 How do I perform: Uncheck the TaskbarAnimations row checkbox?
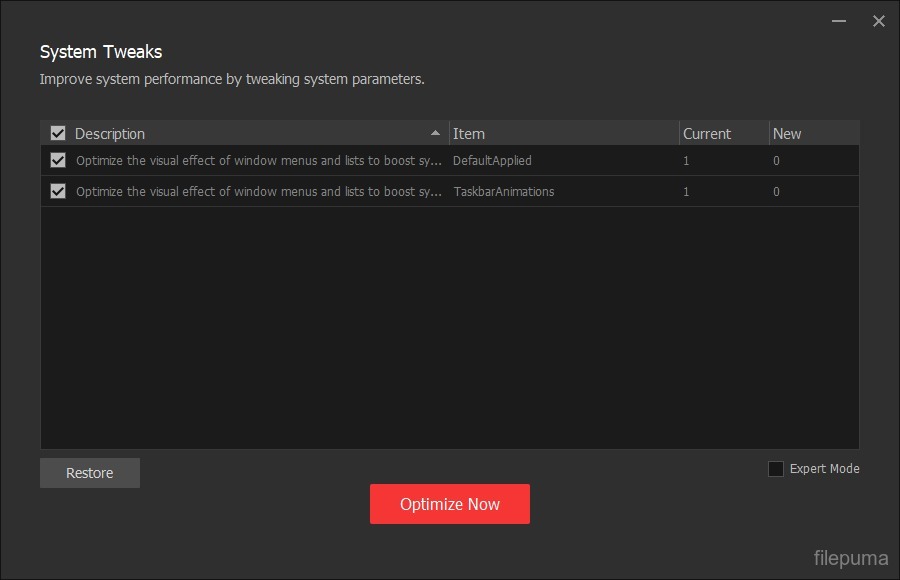click(x=58, y=191)
